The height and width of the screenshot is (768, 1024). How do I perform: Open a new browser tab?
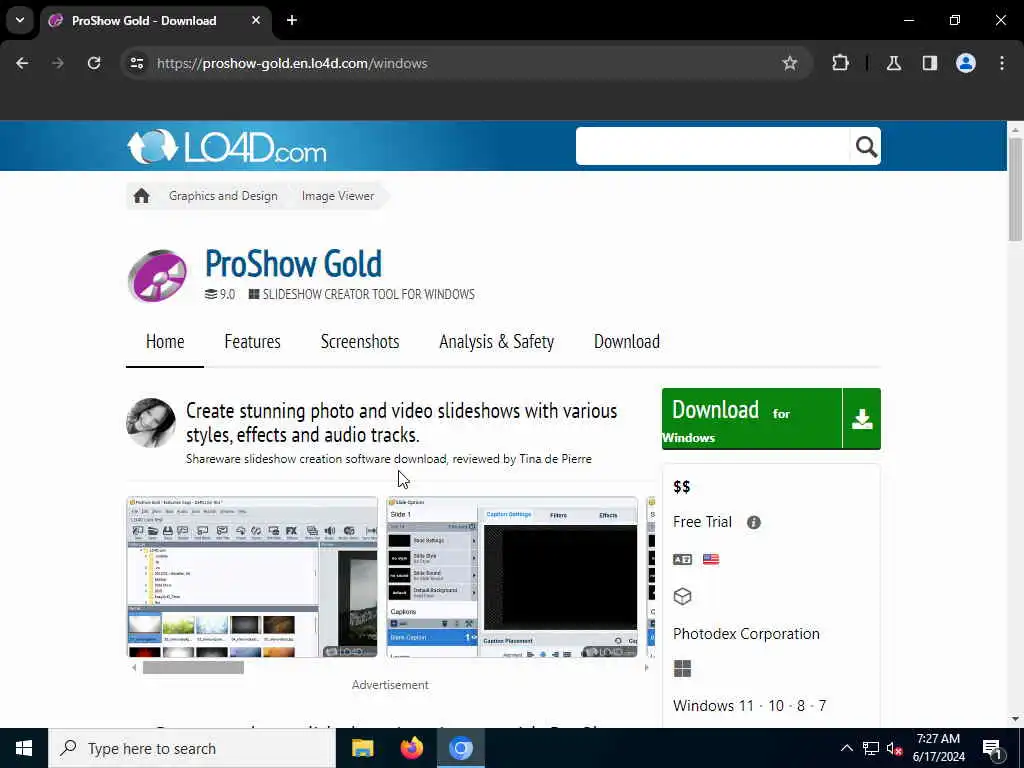[292, 20]
